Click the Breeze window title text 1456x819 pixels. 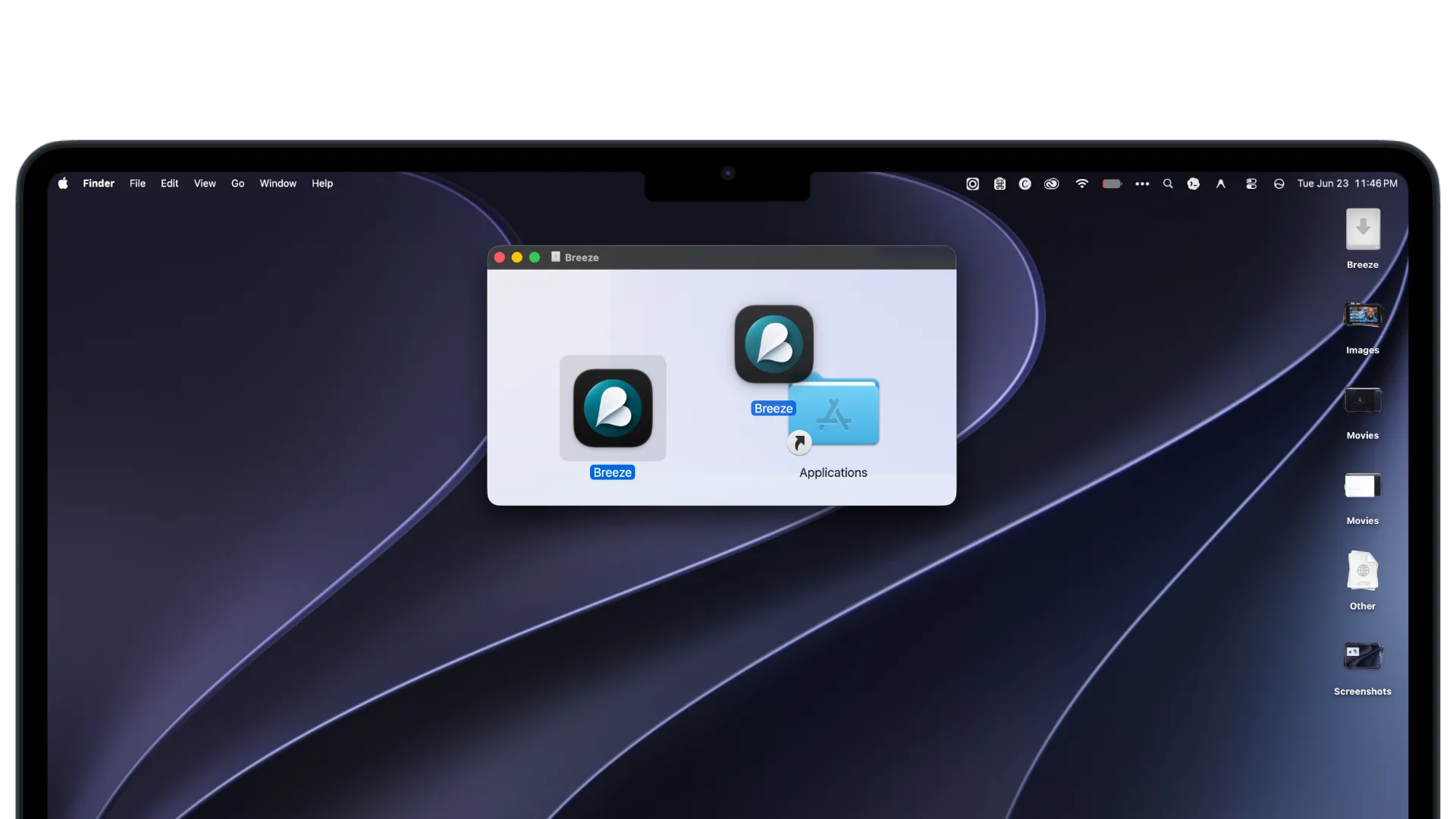pyautogui.click(x=582, y=258)
